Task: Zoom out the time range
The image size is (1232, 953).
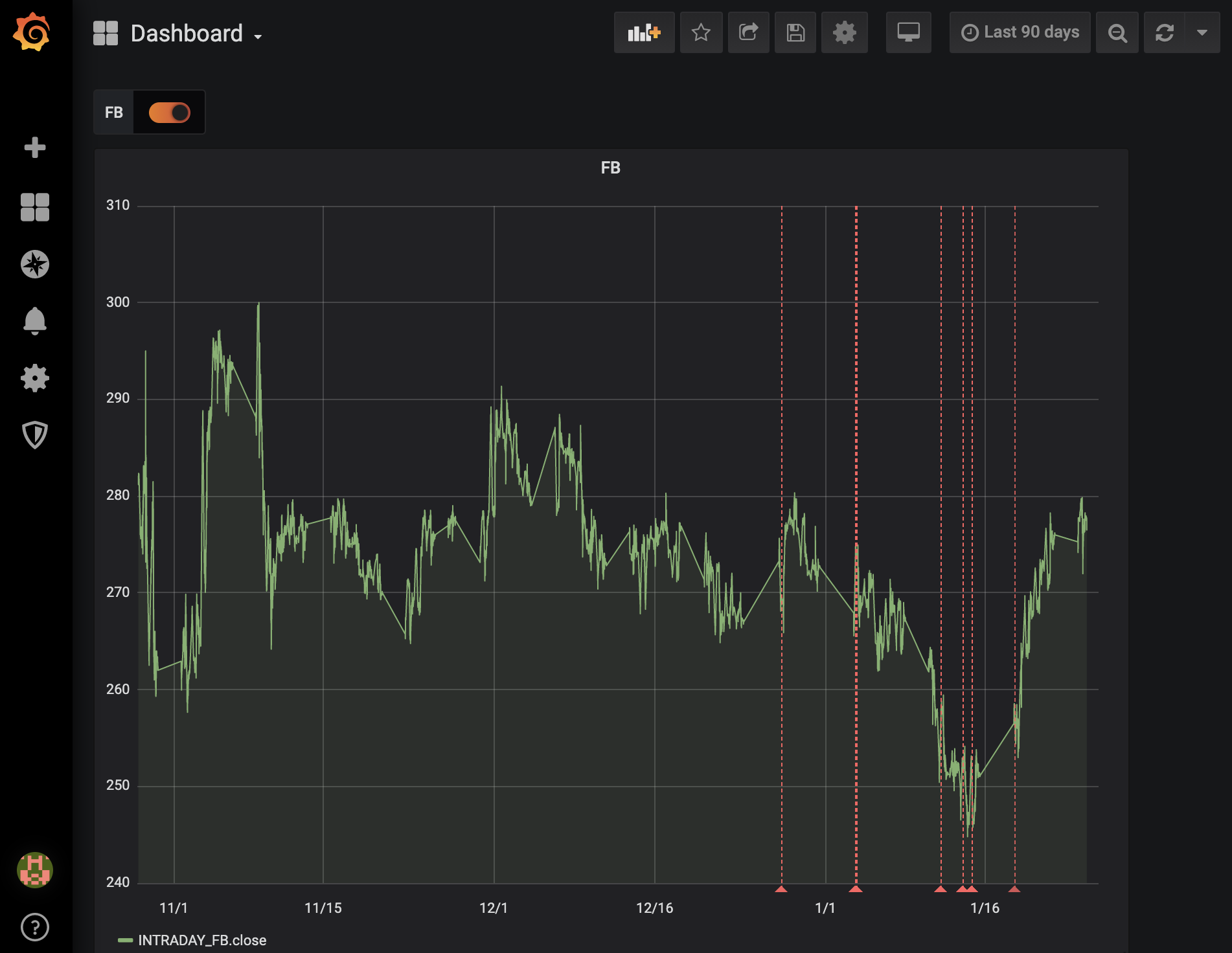Action: coord(1117,32)
